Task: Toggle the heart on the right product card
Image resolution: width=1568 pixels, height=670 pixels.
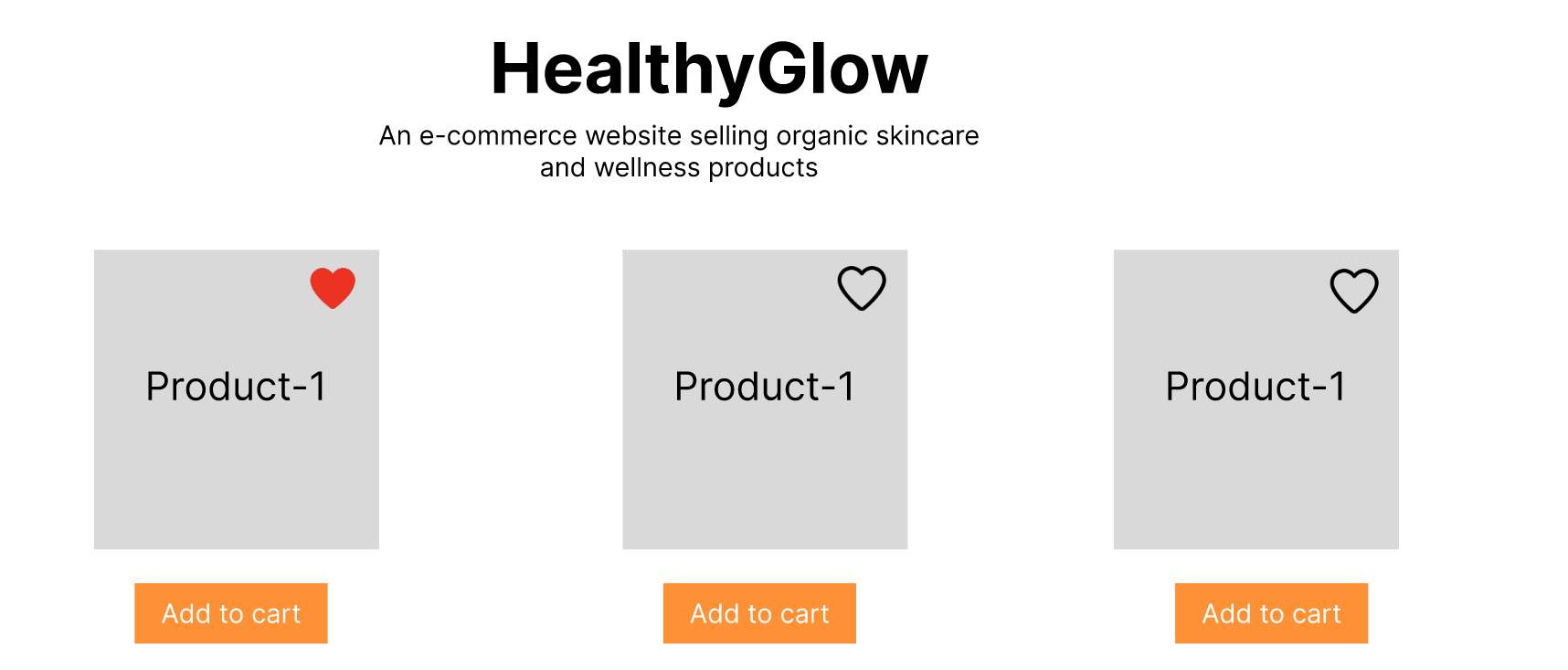Action: pos(1353,291)
